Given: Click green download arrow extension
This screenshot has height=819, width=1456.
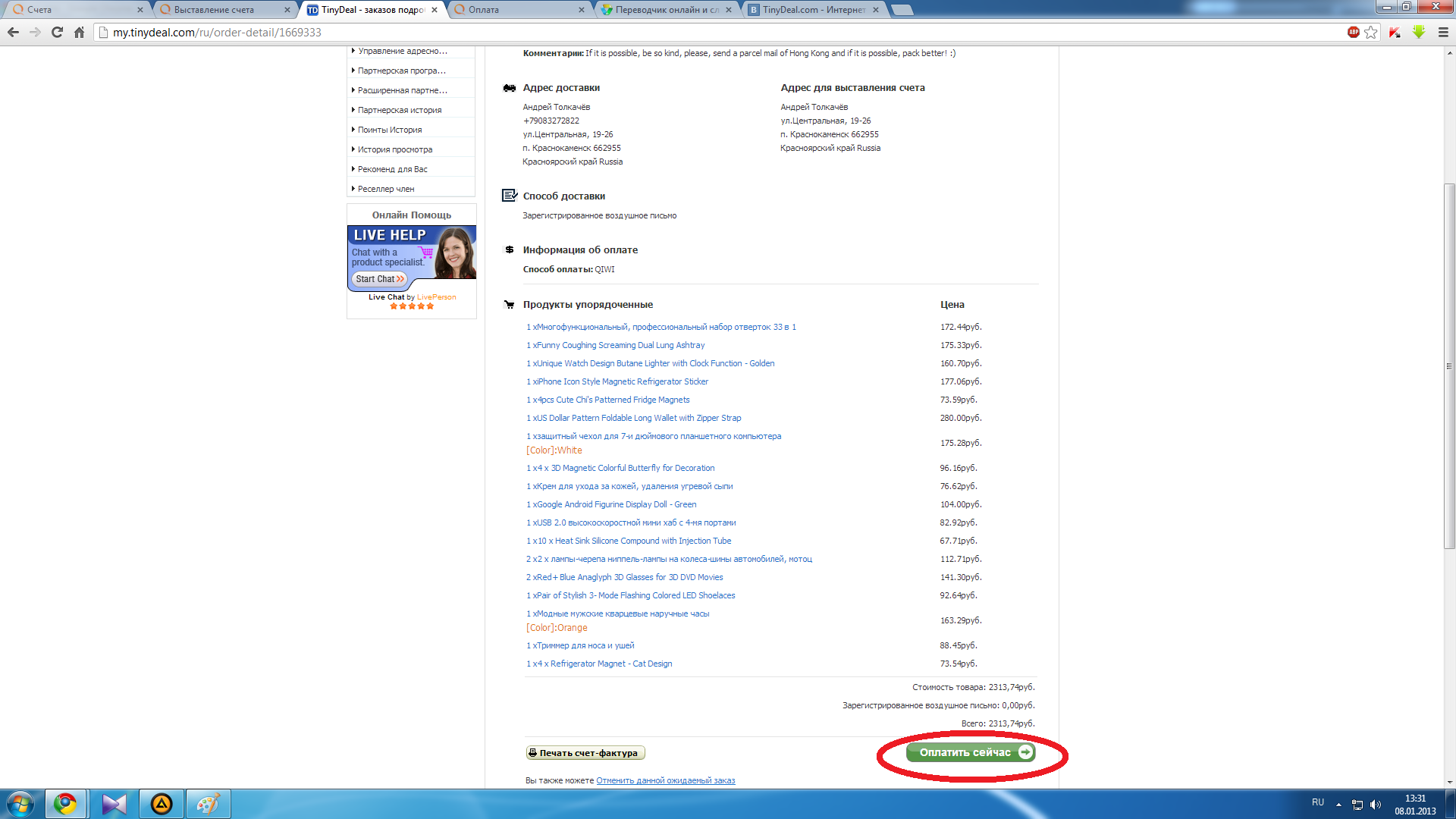Looking at the screenshot, I should (1419, 32).
